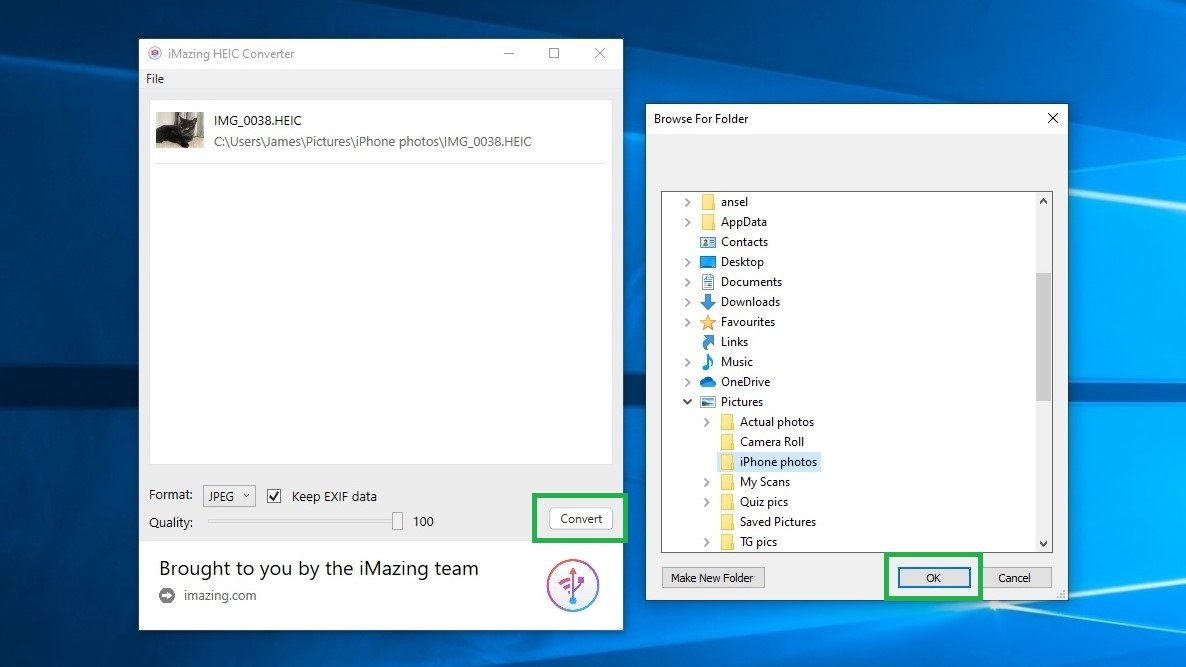Image resolution: width=1186 pixels, height=667 pixels.
Task: Click the Favourites star icon
Action: tap(710, 321)
